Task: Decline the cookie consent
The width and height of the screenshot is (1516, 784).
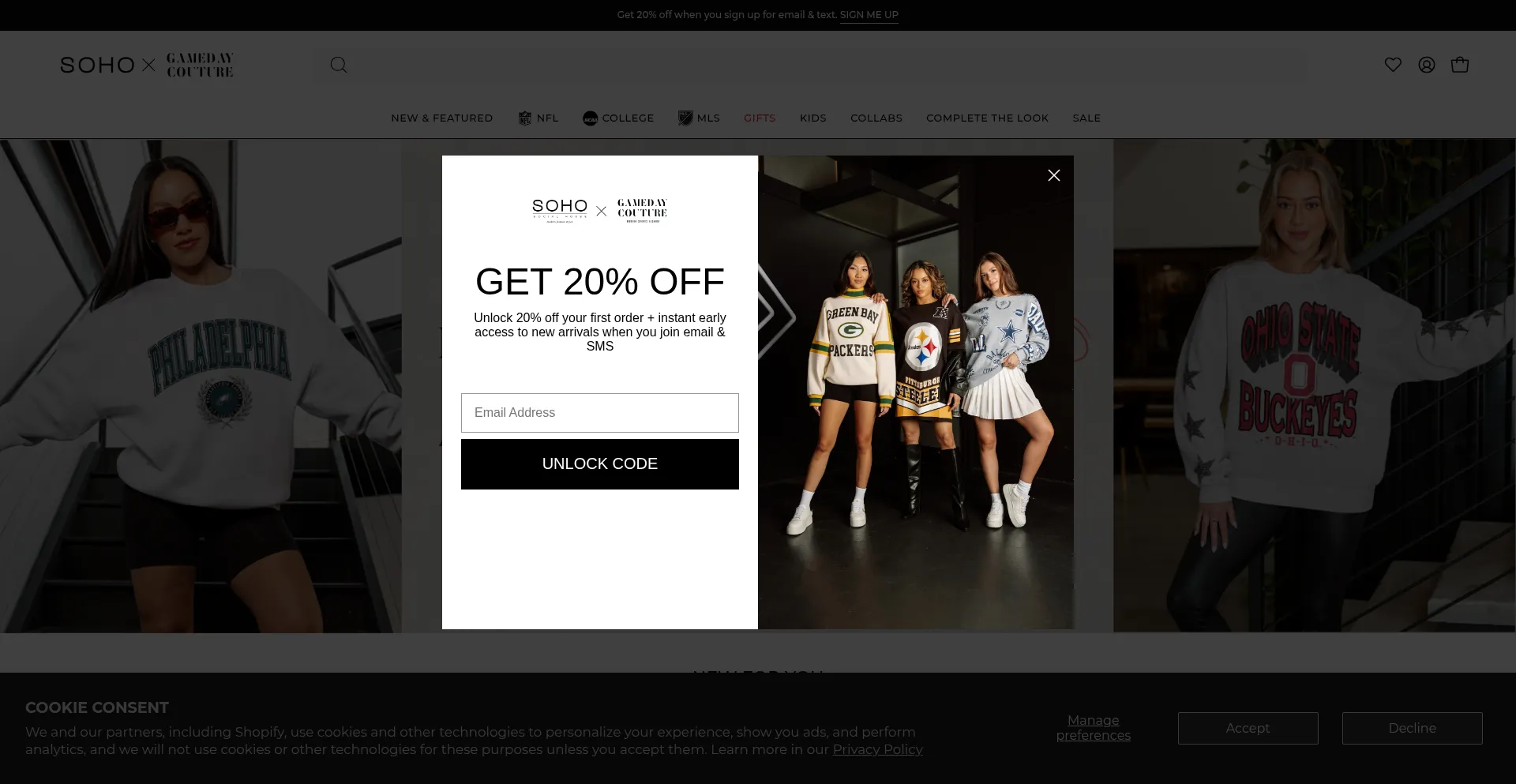Action: (x=1412, y=728)
